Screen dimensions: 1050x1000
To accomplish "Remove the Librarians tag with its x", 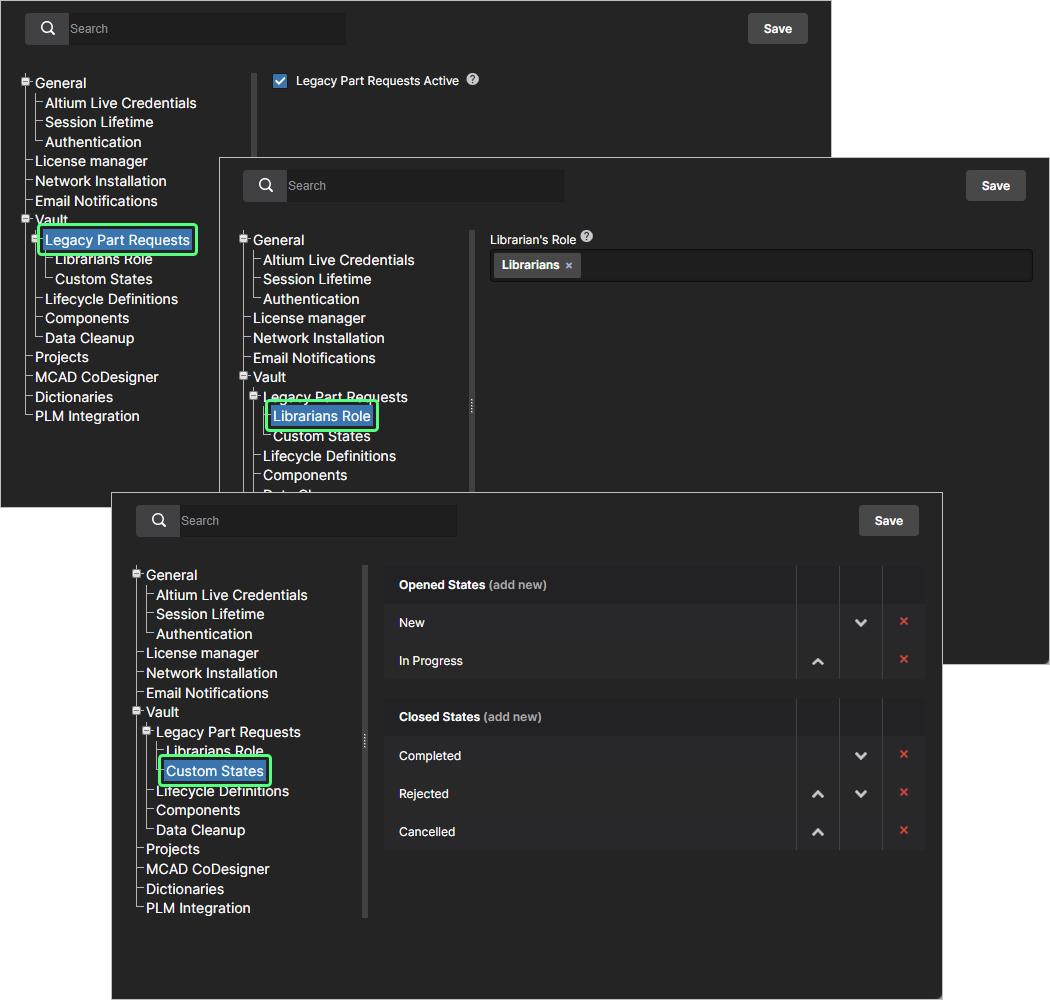I will coord(569,265).
